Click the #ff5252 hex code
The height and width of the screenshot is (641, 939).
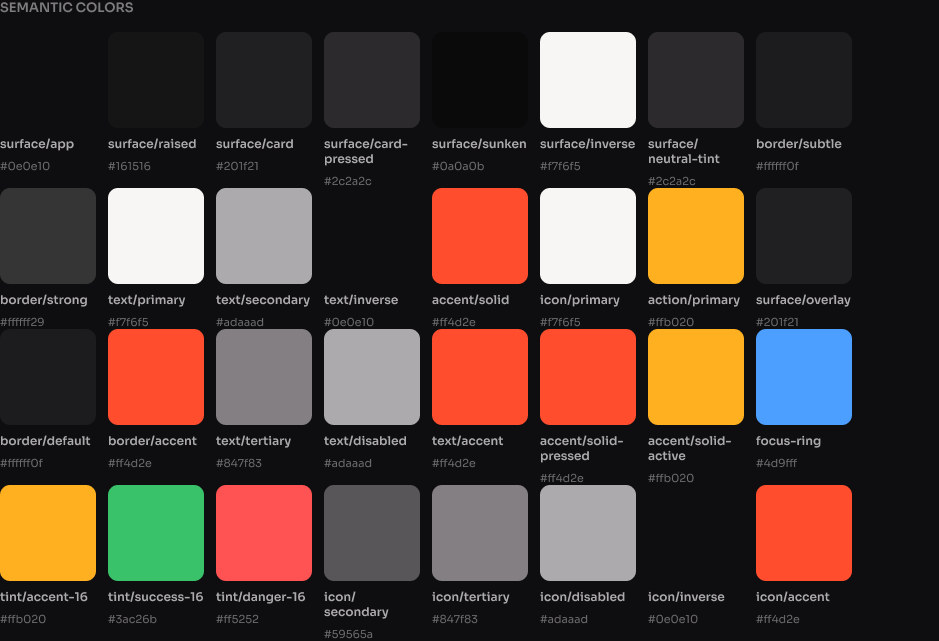(237, 619)
